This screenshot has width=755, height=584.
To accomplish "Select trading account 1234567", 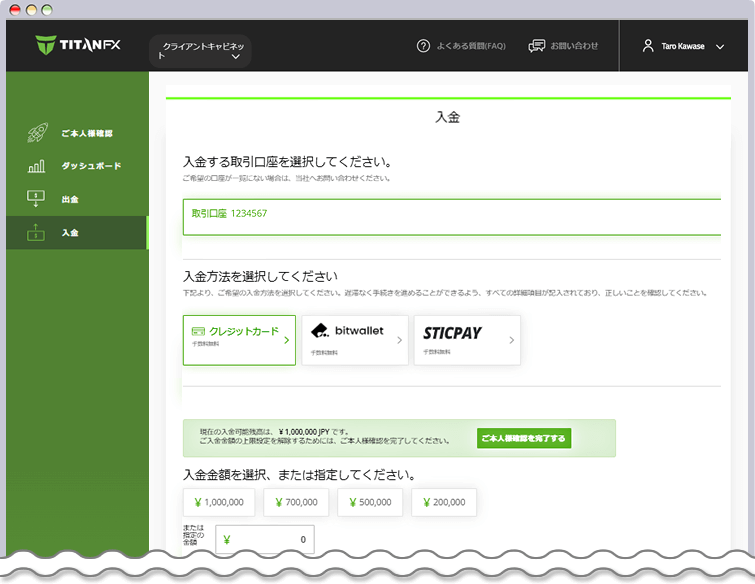I will point(452,217).
